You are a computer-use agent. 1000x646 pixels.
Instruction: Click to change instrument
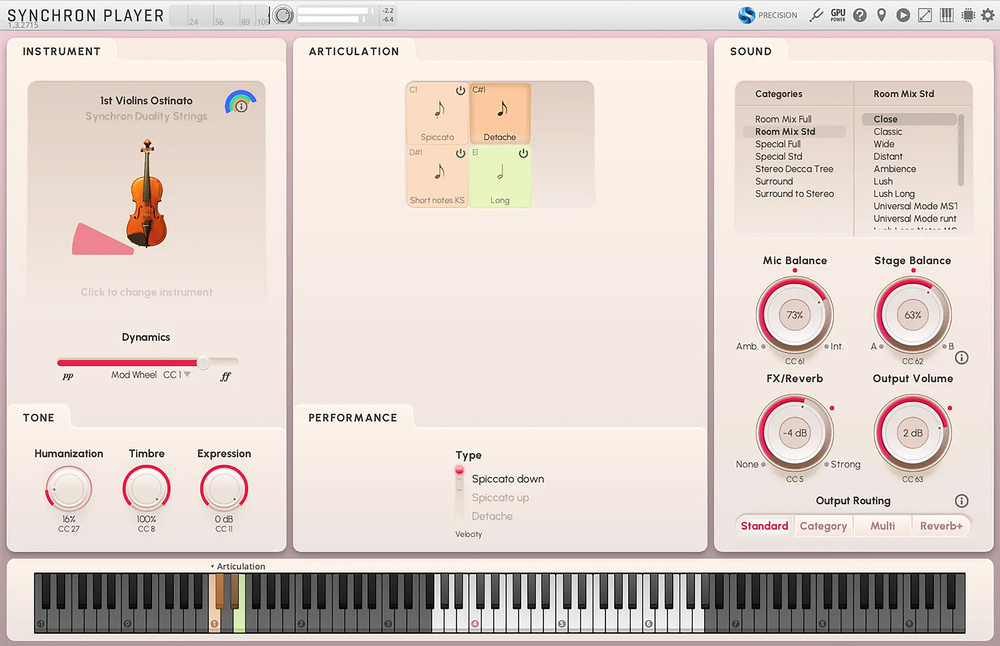146,292
